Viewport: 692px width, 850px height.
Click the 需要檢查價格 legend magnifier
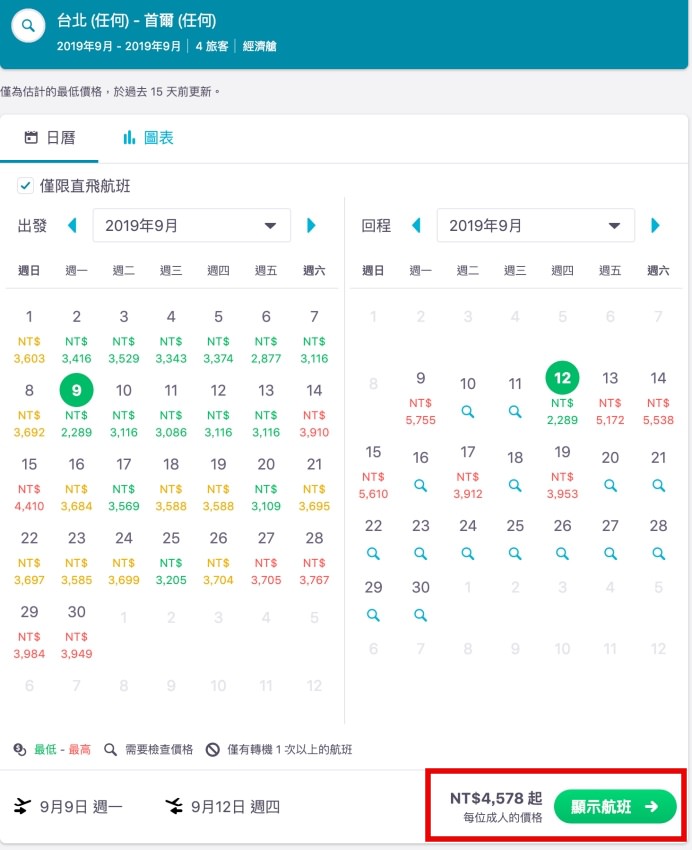(110, 749)
